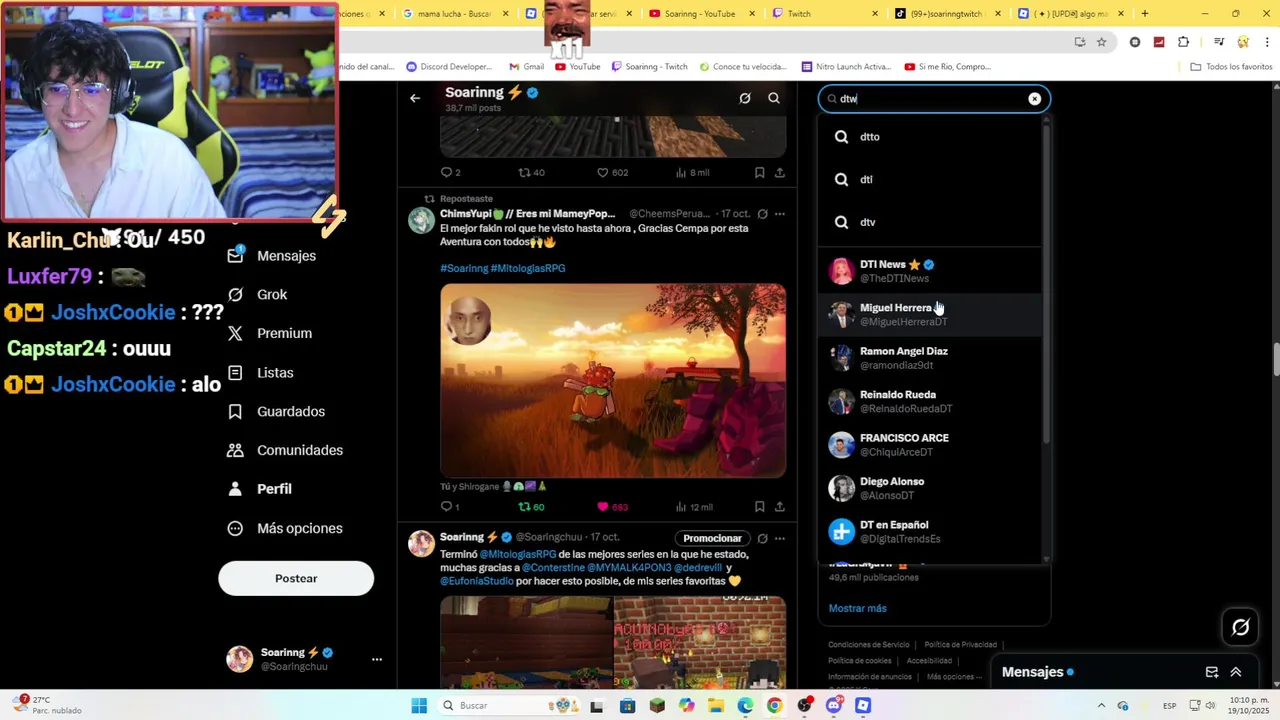Screen dimensions: 1280x720
Task: Click 'Mostrar más' in trends panel
Action: click(857, 608)
